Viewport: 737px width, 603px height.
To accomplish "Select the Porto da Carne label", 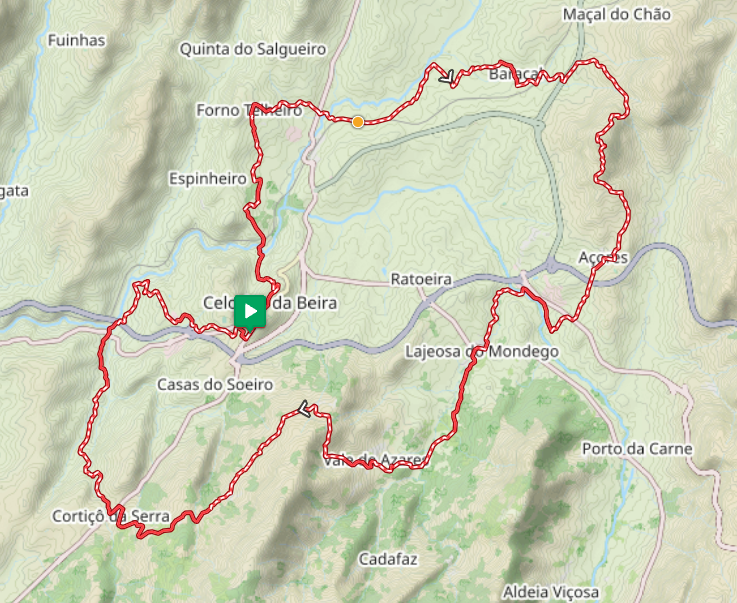I will [637, 449].
